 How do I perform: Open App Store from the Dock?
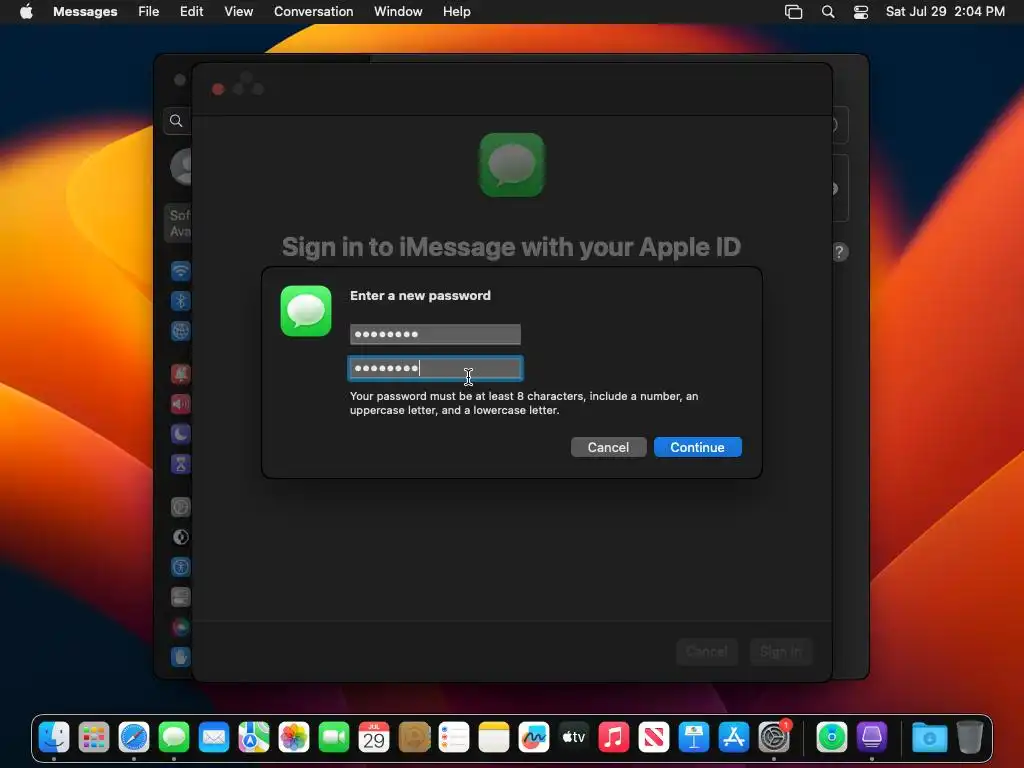coord(734,737)
